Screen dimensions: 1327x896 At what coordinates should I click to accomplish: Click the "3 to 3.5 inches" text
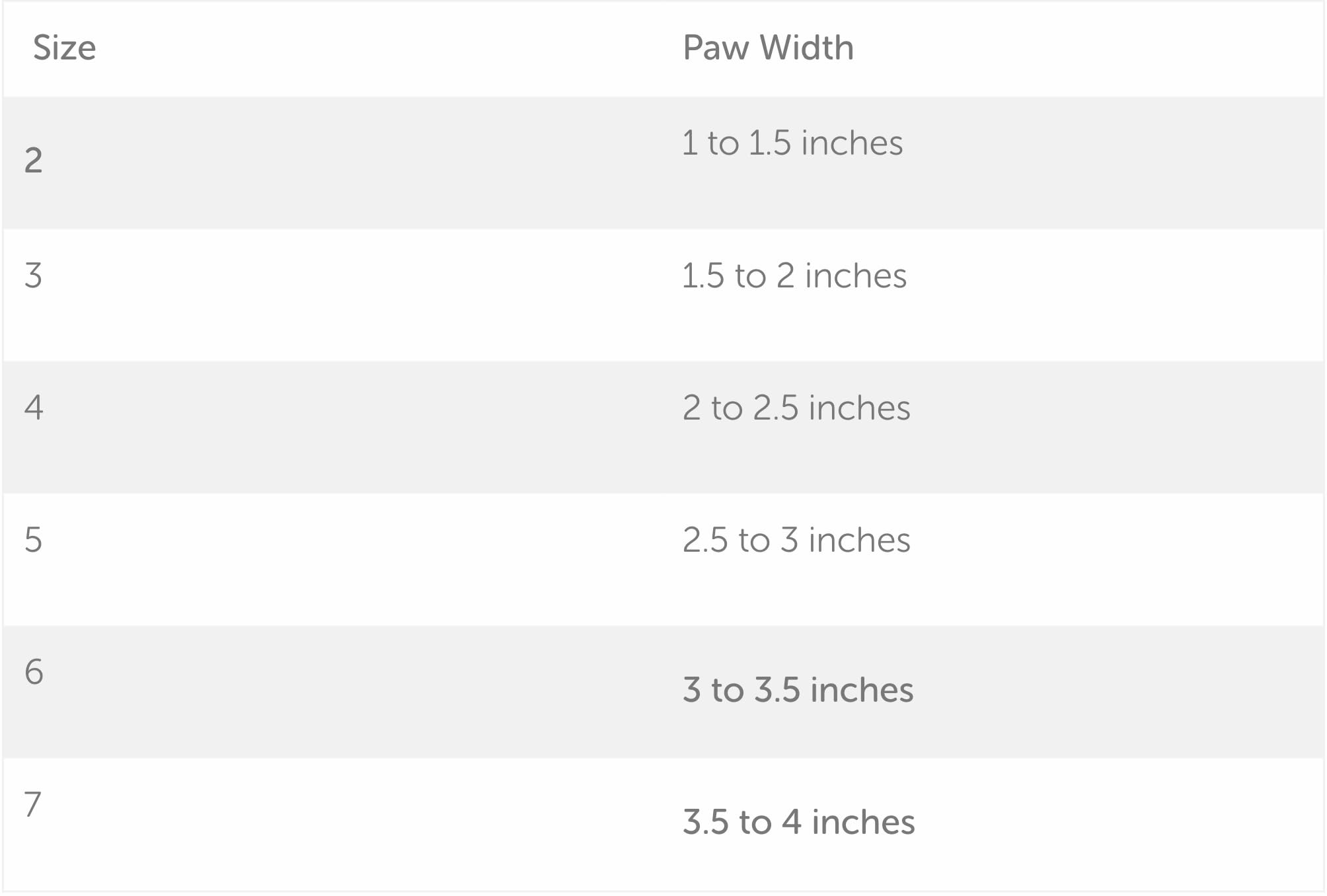point(798,690)
